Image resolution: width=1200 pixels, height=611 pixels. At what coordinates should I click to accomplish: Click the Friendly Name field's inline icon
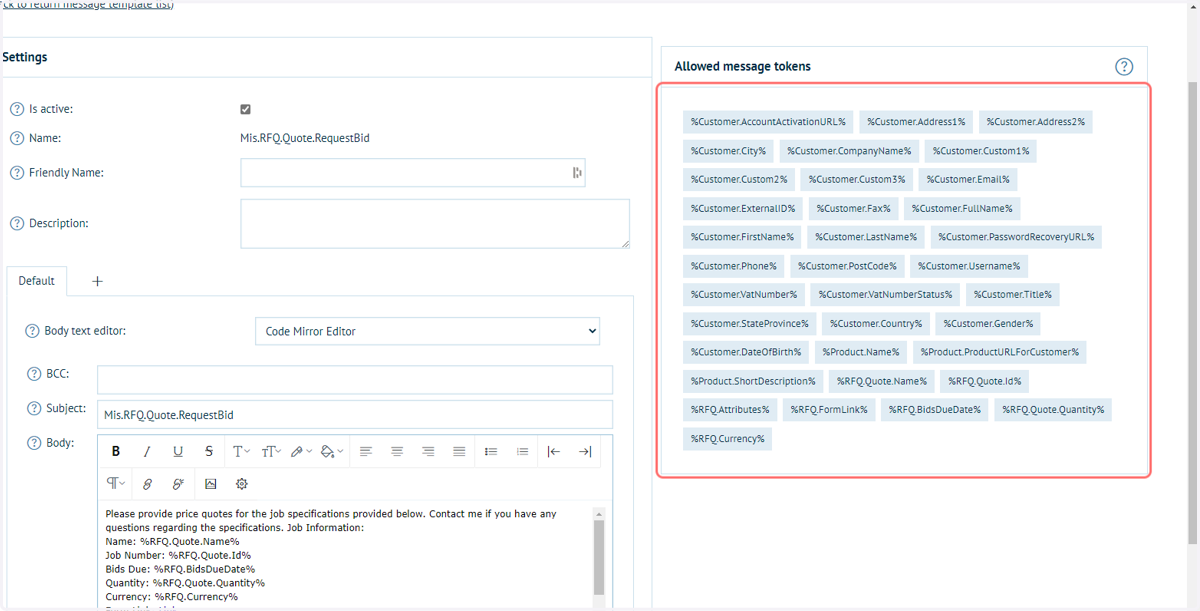(x=577, y=173)
